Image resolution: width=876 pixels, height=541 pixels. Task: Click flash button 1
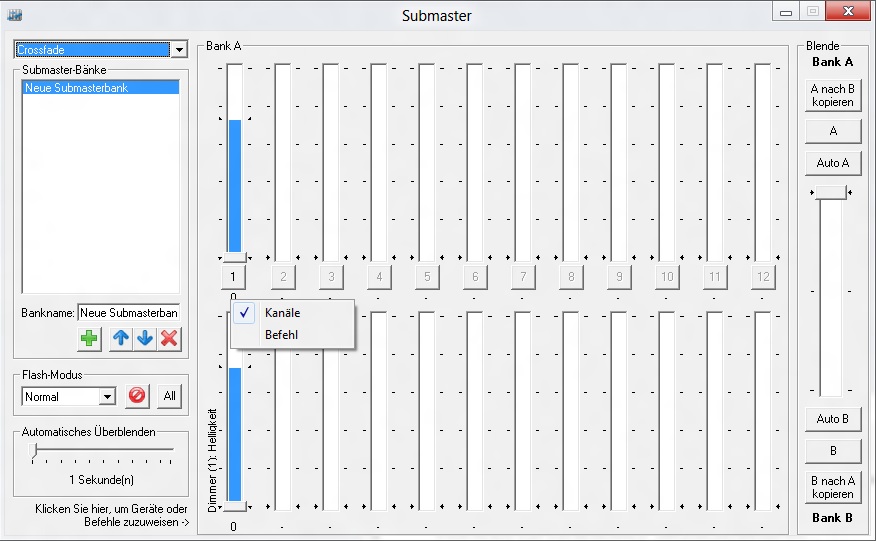(233, 277)
